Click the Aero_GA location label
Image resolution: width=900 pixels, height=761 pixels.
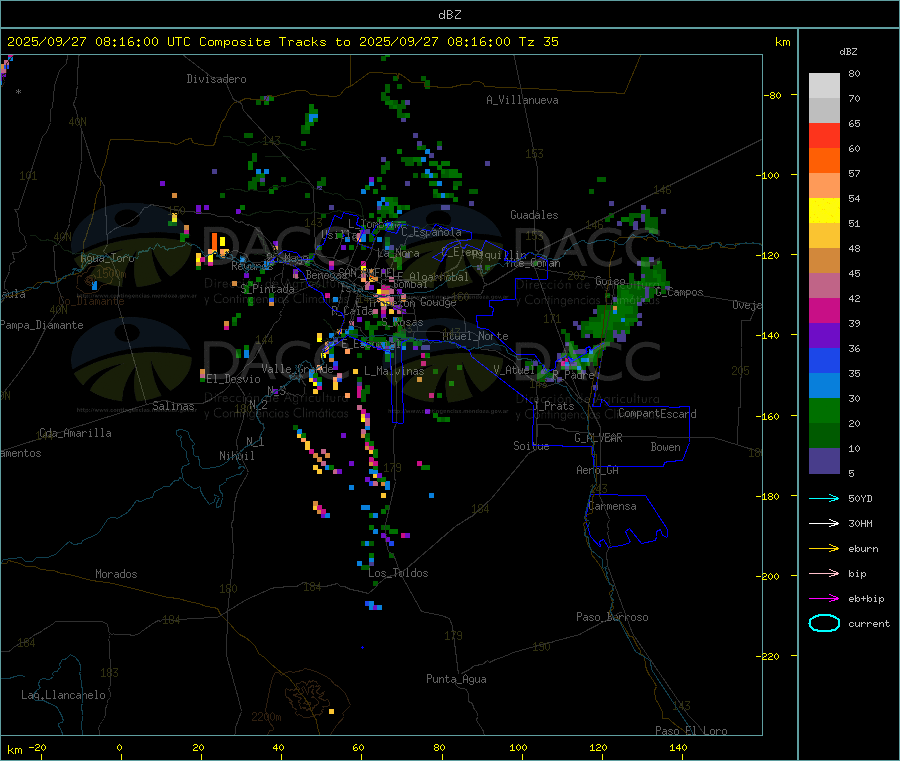click(x=598, y=470)
